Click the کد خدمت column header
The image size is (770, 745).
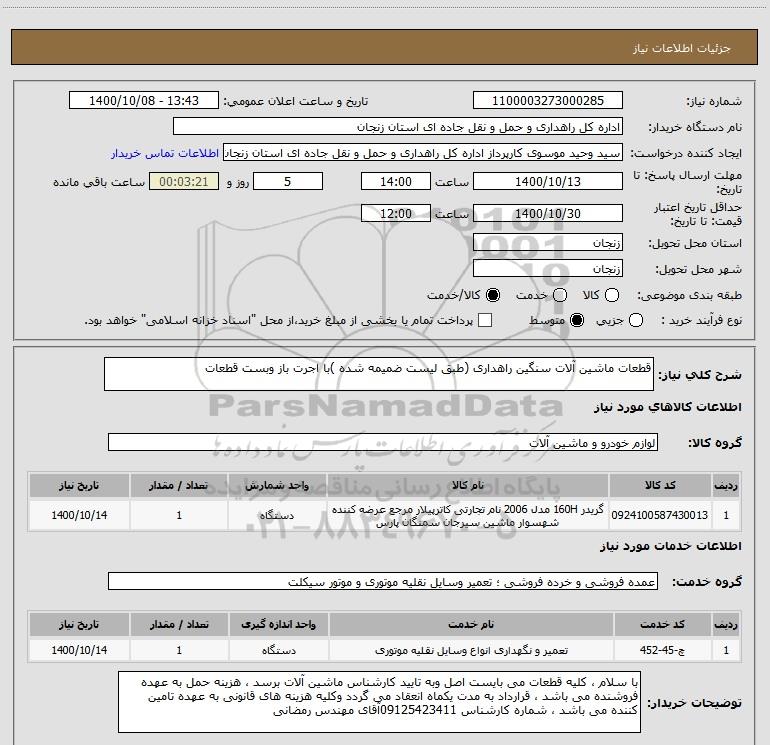(x=662, y=625)
